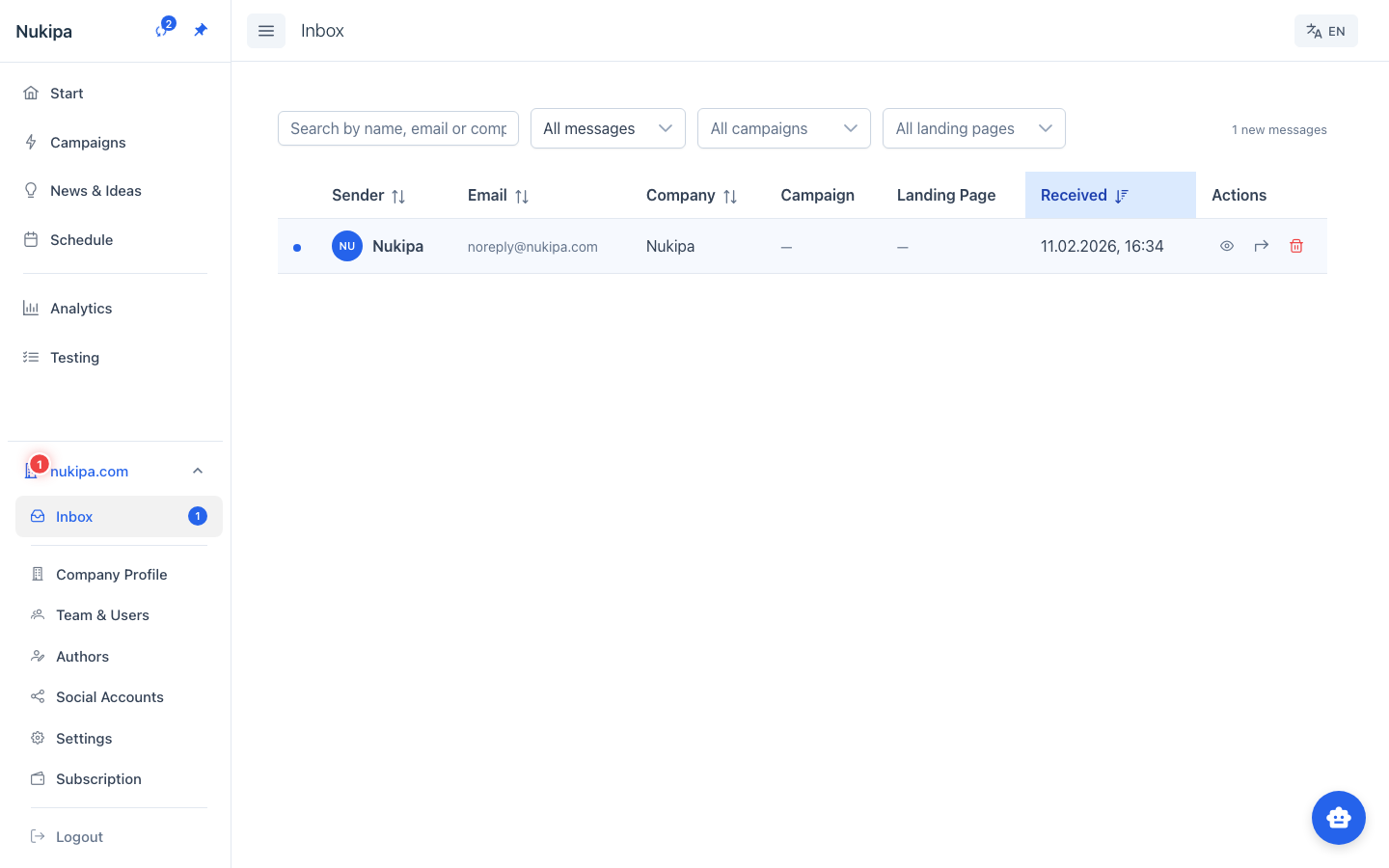The width and height of the screenshot is (1389, 868).
Task: Forward the Nukipa message using arrow icon
Action: click(x=1261, y=246)
